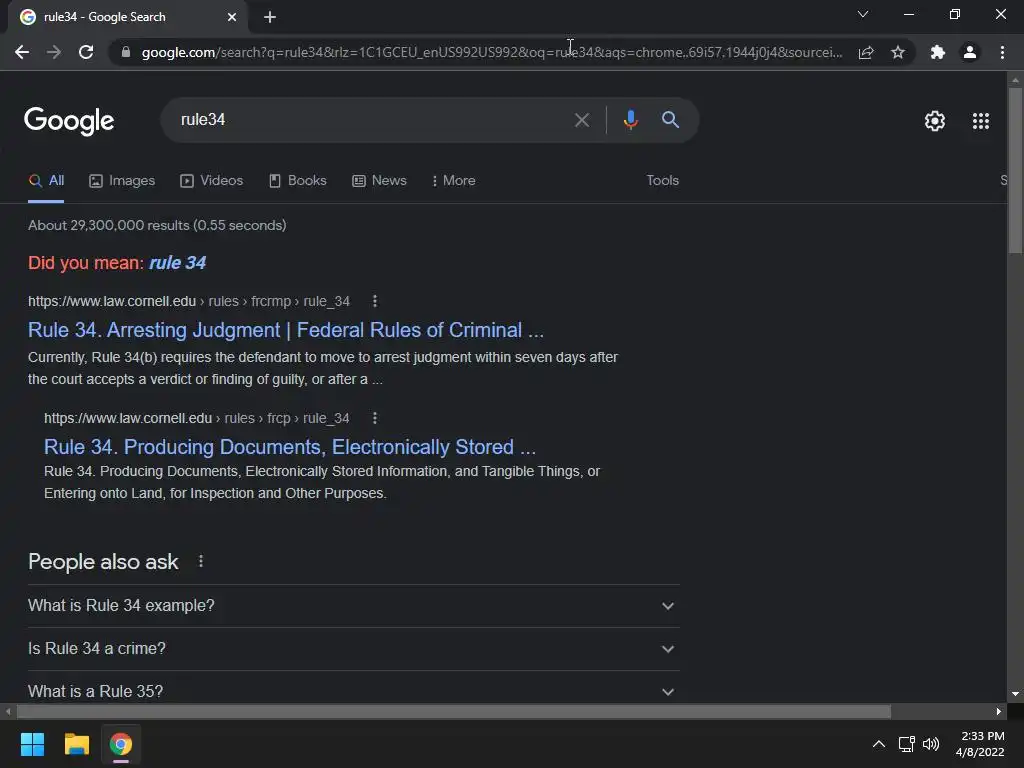Open a new browser tab
Screen dimensions: 1024x768
270,18
